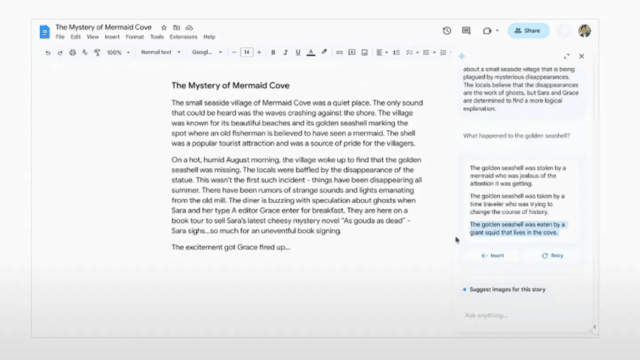Click the text color button
This screenshot has width=640, height=360.
pos(311,52)
